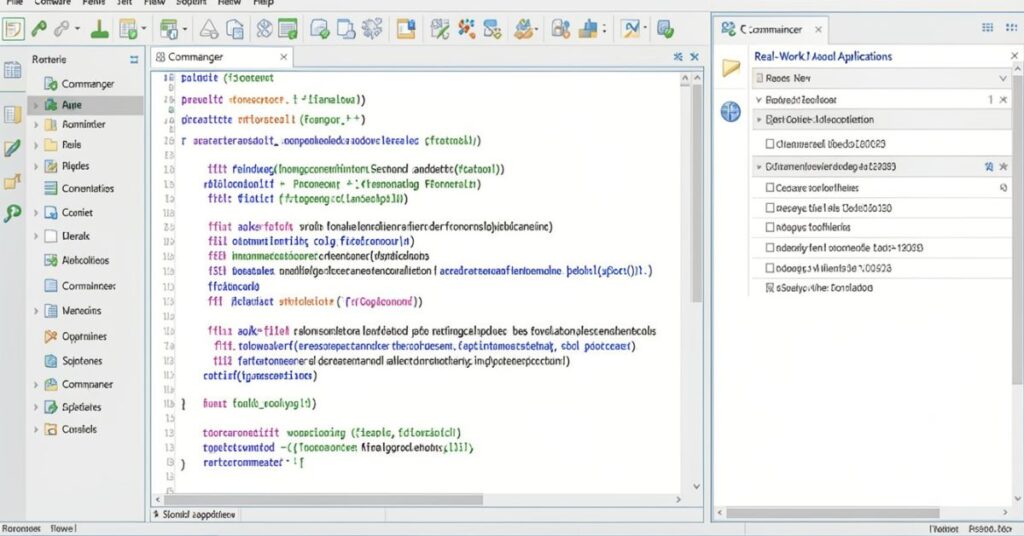Click the right panel horizontal scrollbar
Screen dimensions: 1024x536
pos(833,513)
